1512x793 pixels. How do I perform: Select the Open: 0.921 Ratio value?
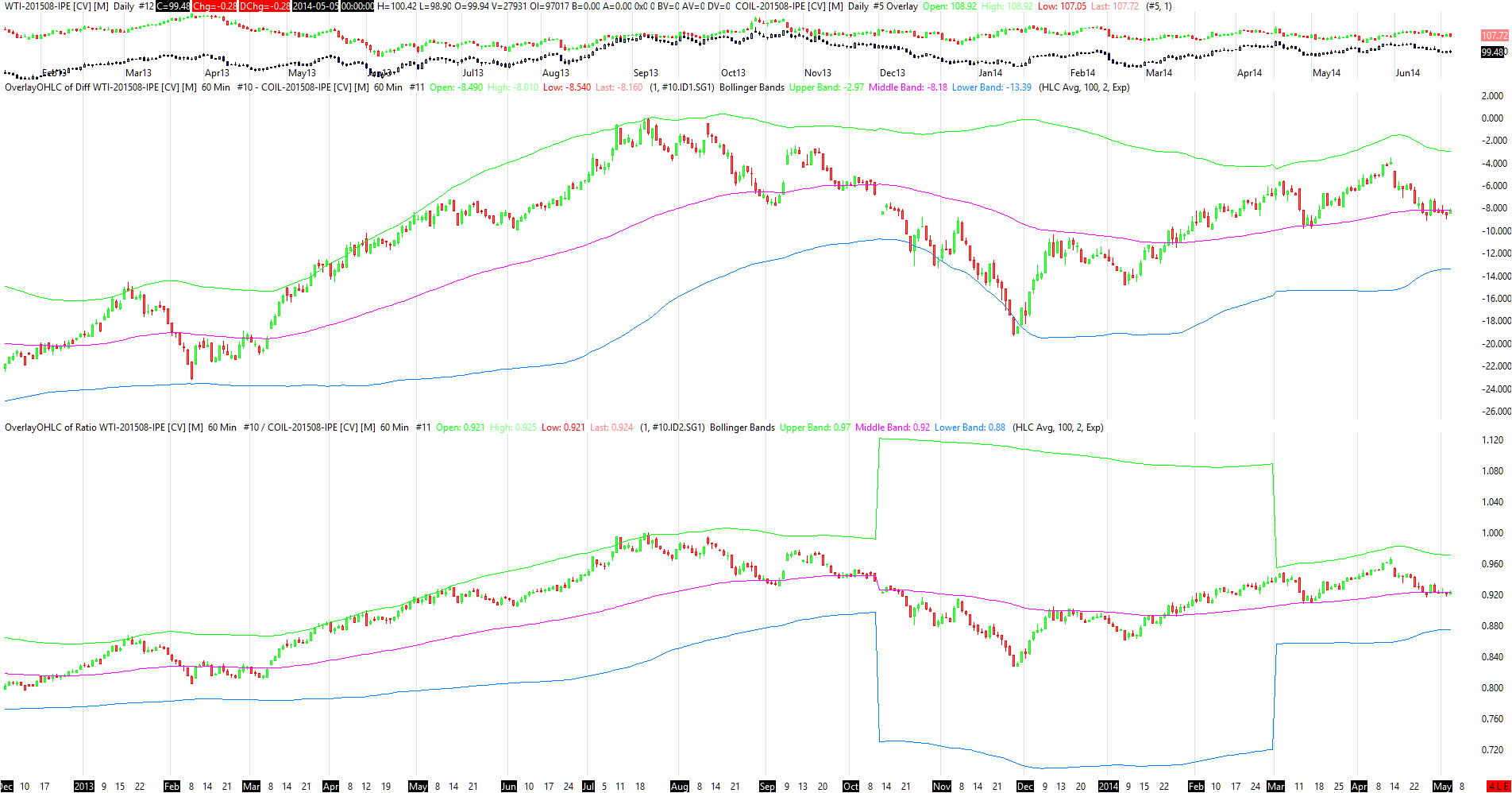461,427
